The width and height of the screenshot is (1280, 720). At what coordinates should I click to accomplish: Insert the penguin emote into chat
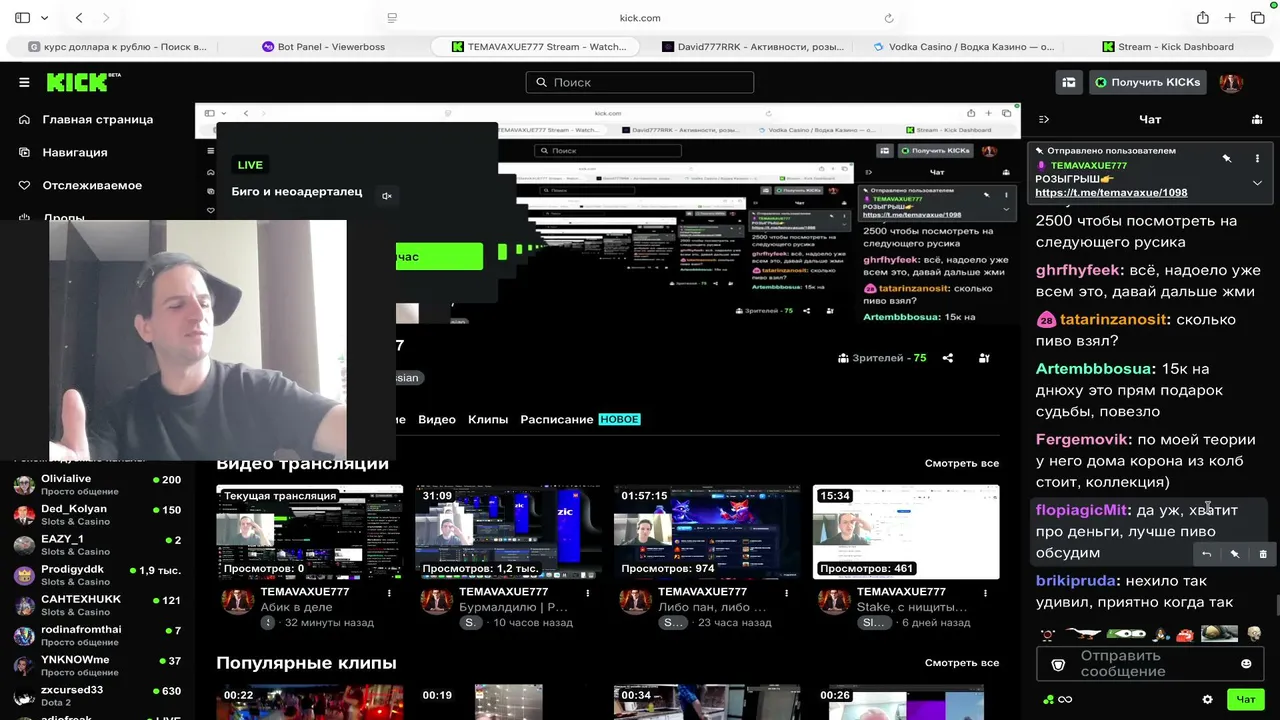[1161, 634]
